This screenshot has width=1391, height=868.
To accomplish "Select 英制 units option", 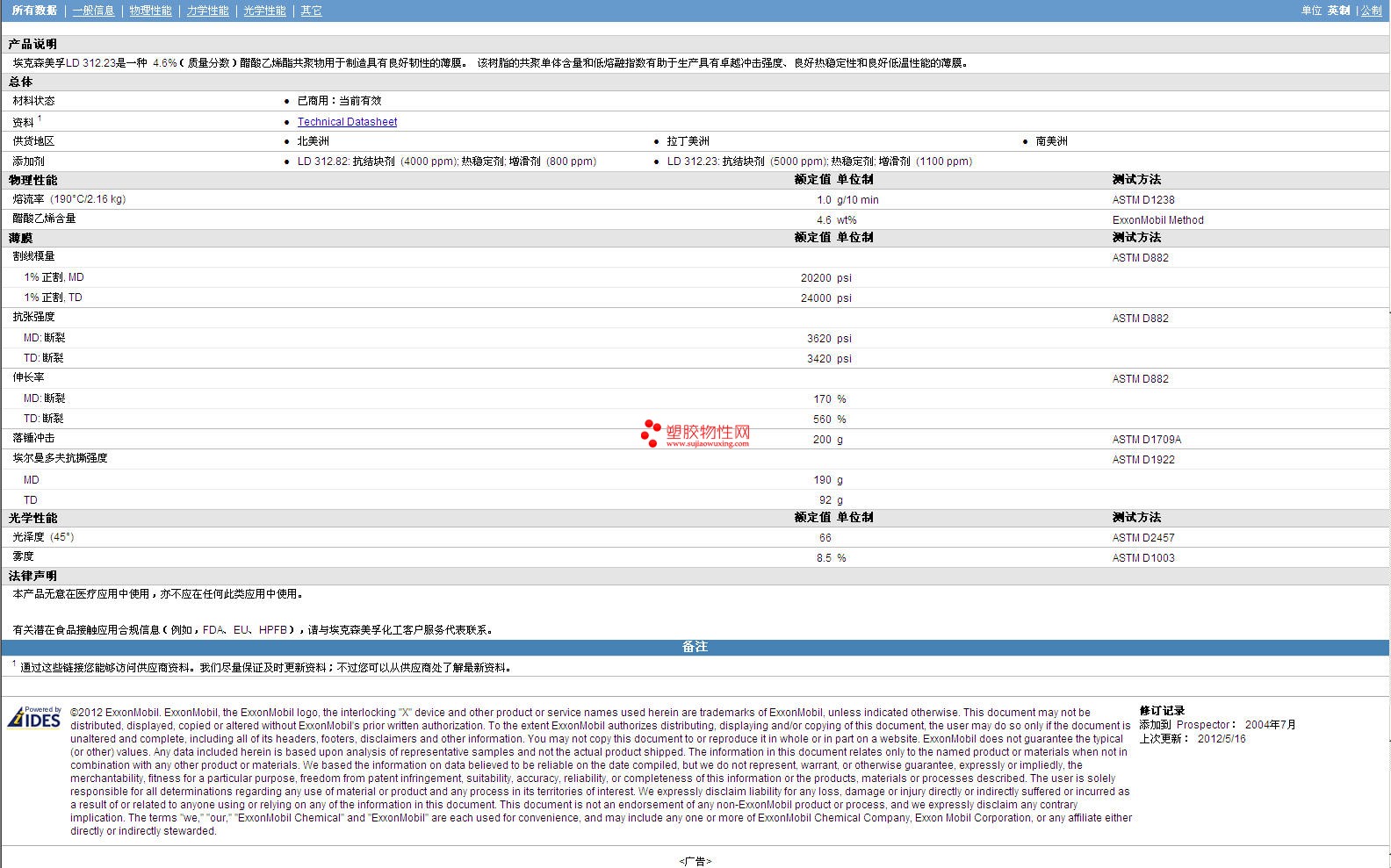I will [x=1338, y=11].
